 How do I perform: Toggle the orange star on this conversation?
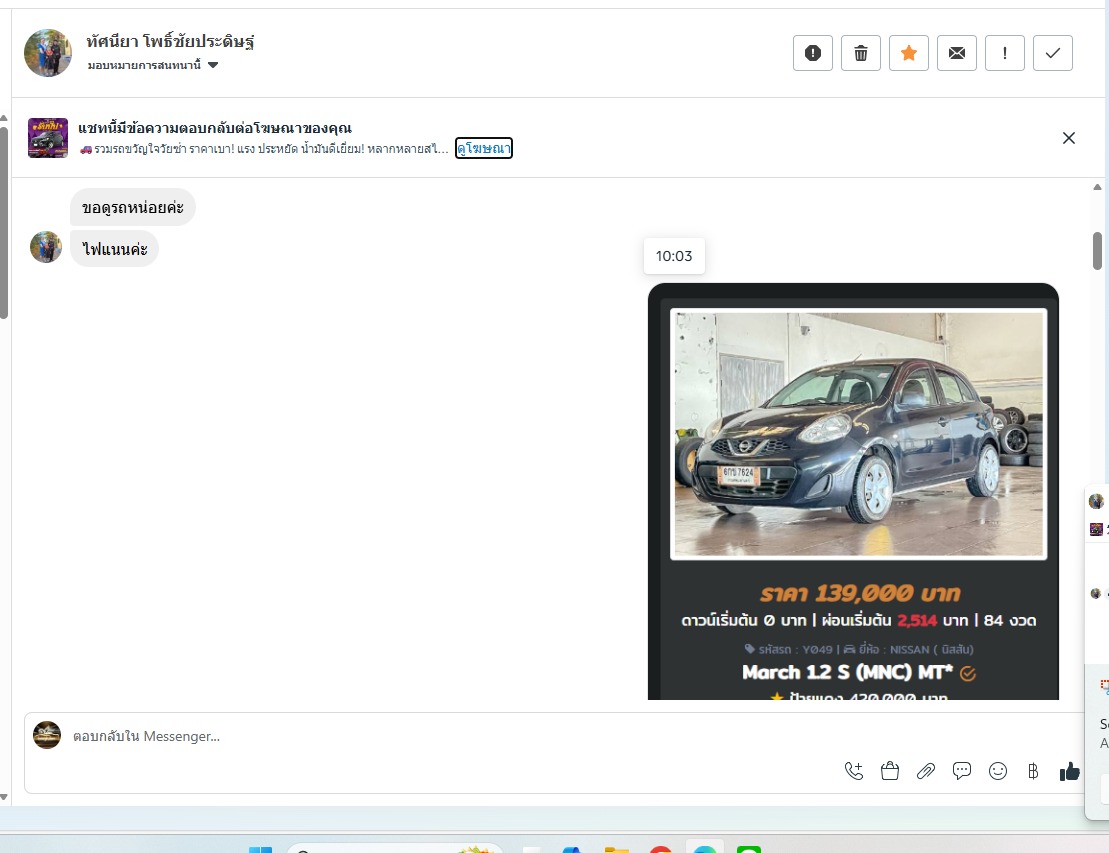909,53
